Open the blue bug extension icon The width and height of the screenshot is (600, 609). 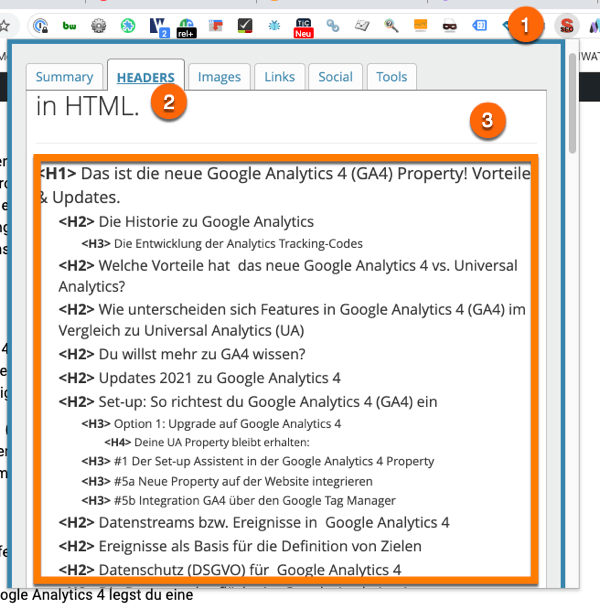tap(274, 26)
